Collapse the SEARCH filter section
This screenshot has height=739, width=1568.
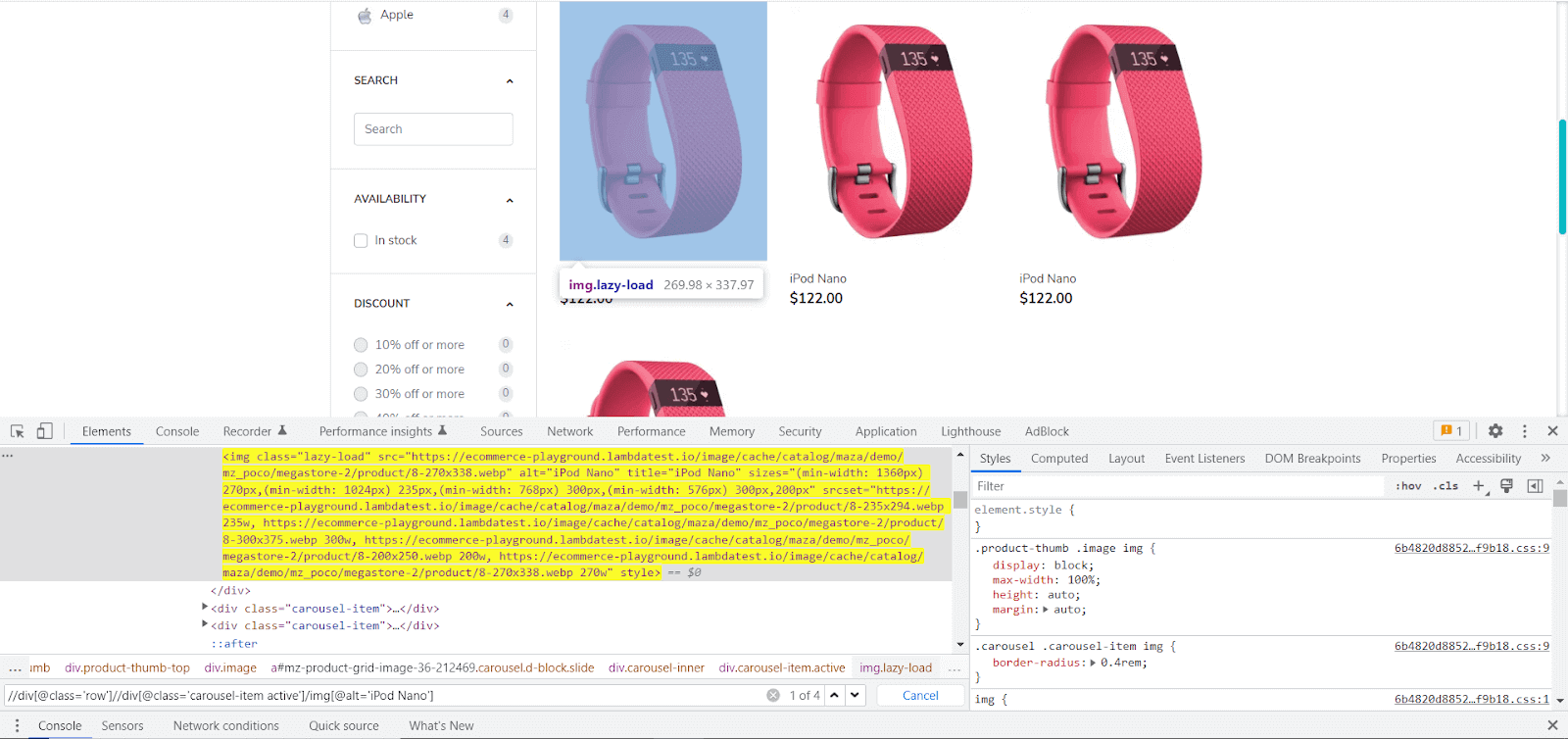pyautogui.click(x=510, y=81)
